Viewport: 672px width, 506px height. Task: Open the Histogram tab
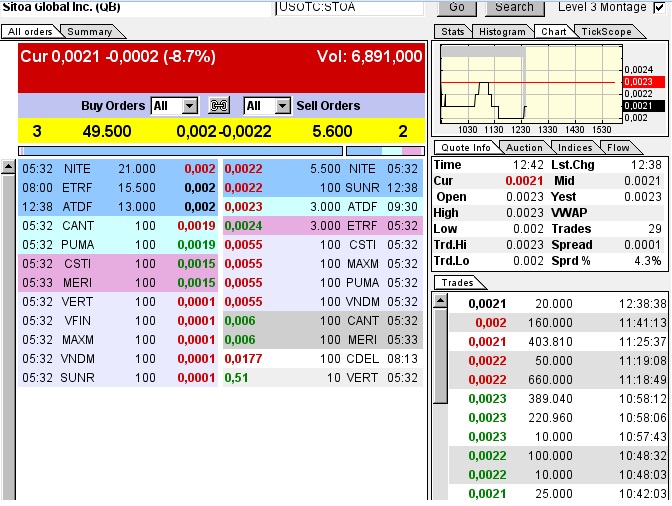click(x=502, y=32)
